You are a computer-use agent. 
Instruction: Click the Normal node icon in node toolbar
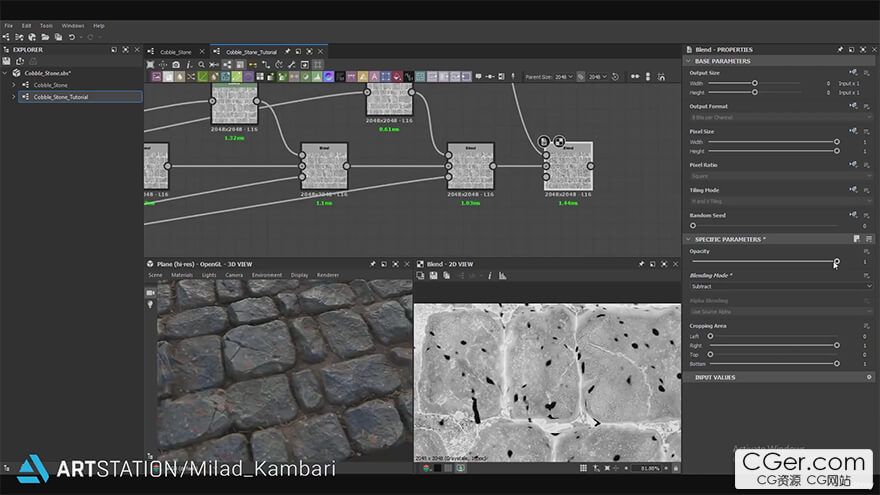coord(328,76)
